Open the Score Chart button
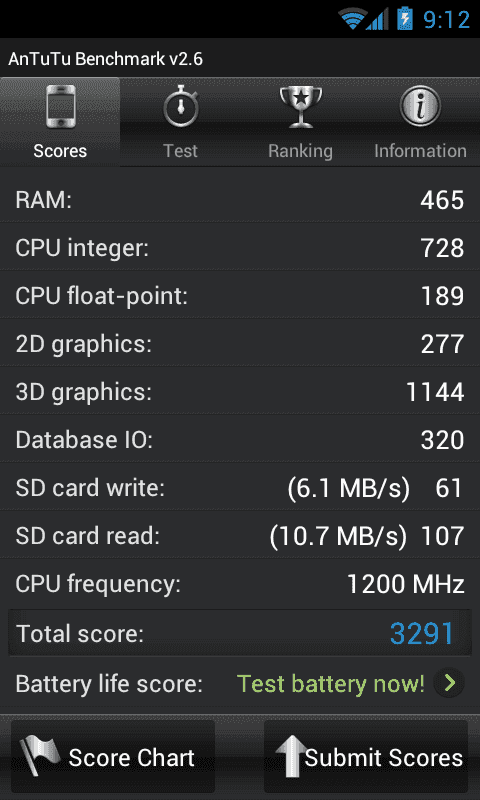 coord(113,756)
